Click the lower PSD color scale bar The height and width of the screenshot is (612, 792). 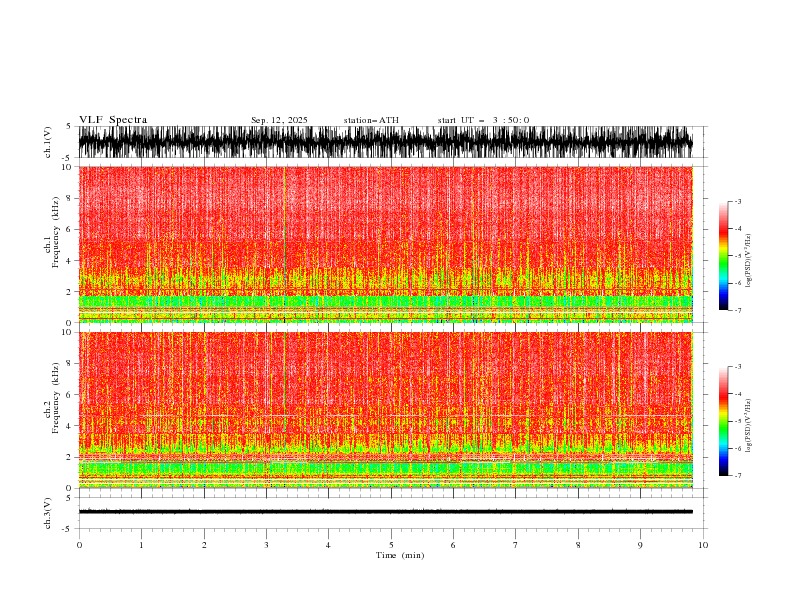[724, 421]
